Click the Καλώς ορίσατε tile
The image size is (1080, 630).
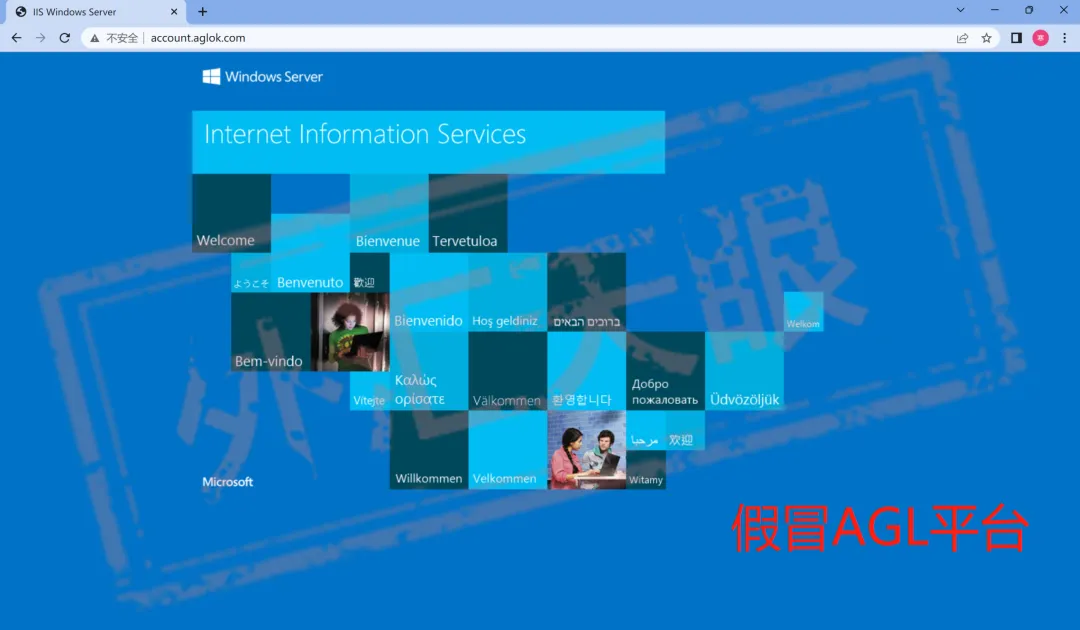[429, 371]
